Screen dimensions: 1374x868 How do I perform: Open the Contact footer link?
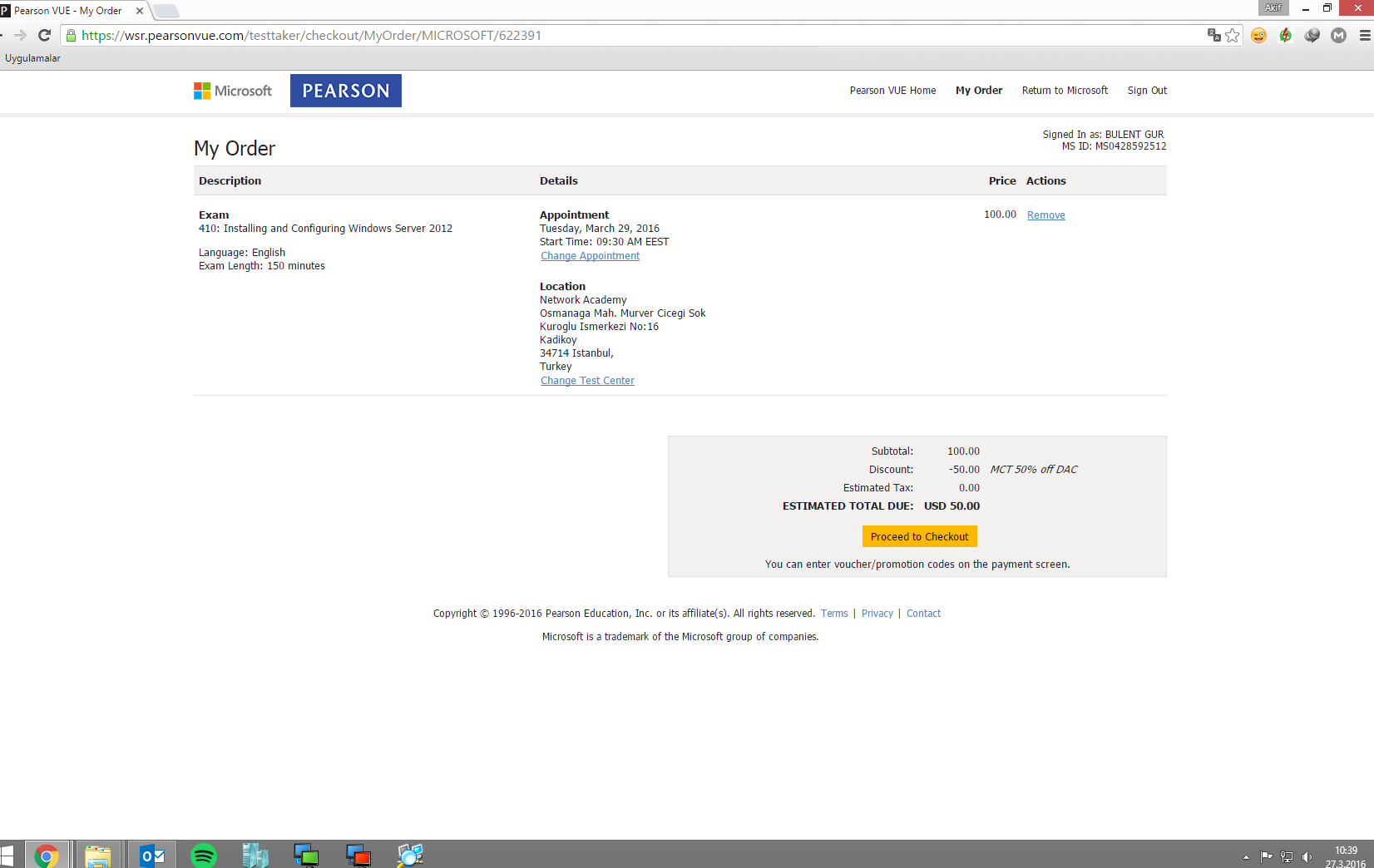(923, 614)
